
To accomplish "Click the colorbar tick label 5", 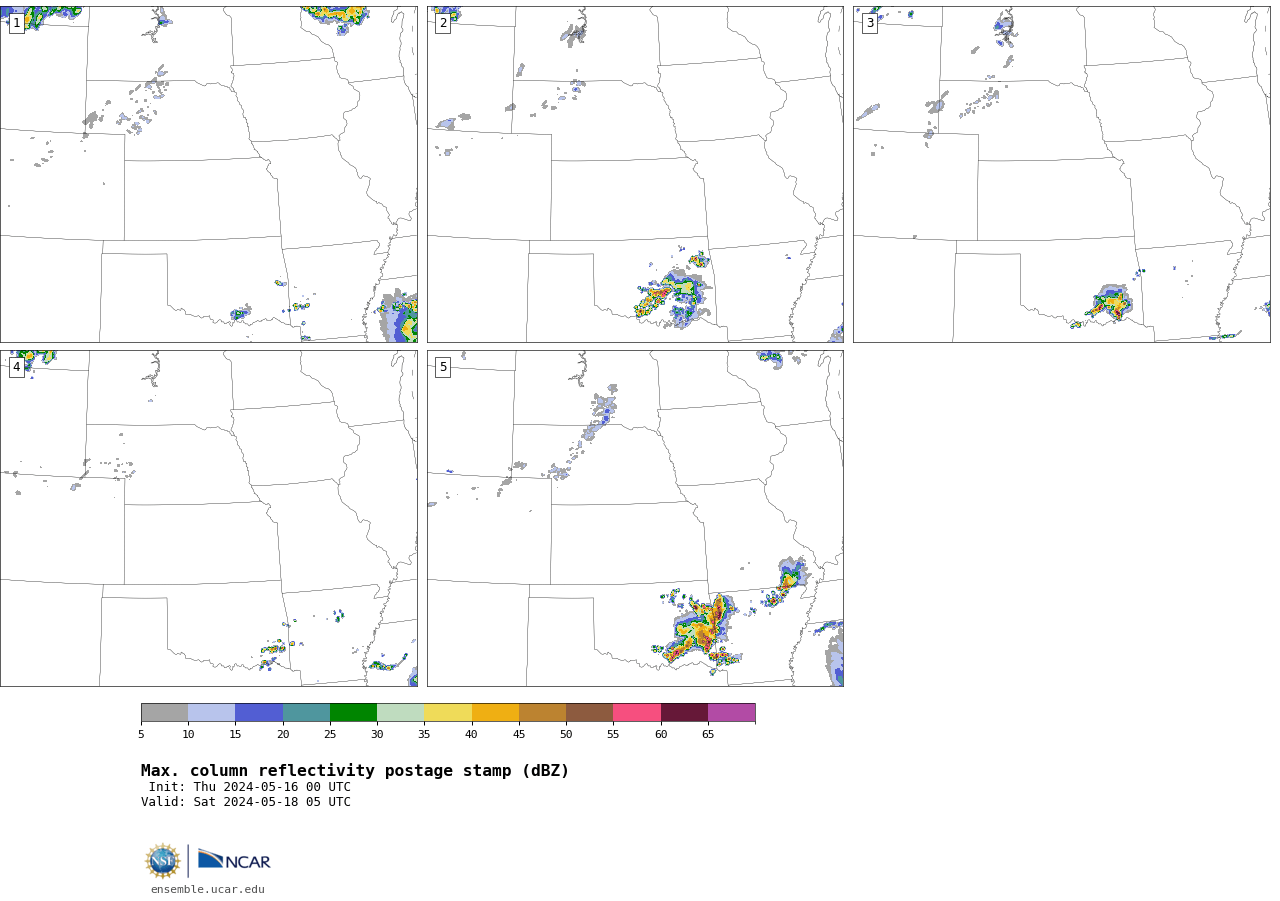I will [x=141, y=735].
